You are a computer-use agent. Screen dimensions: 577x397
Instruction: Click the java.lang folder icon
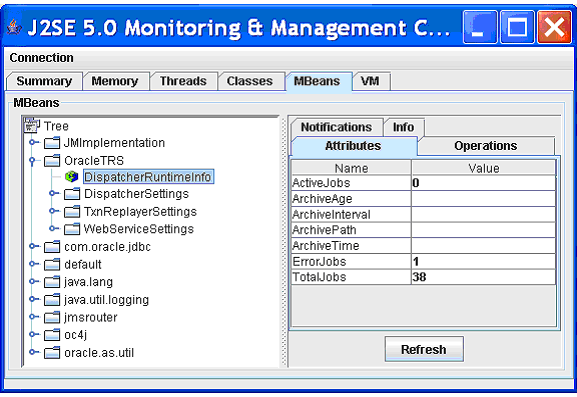[x=52, y=282]
